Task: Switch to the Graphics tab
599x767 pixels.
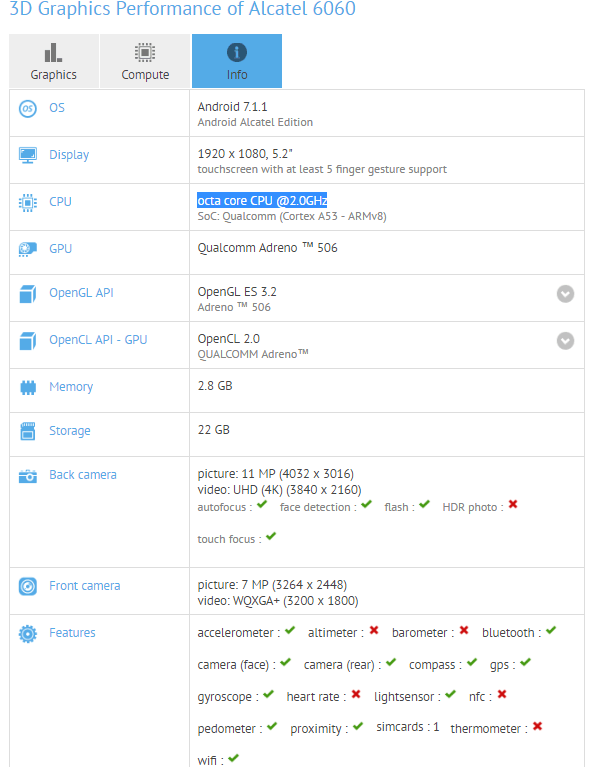Action: point(54,61)
